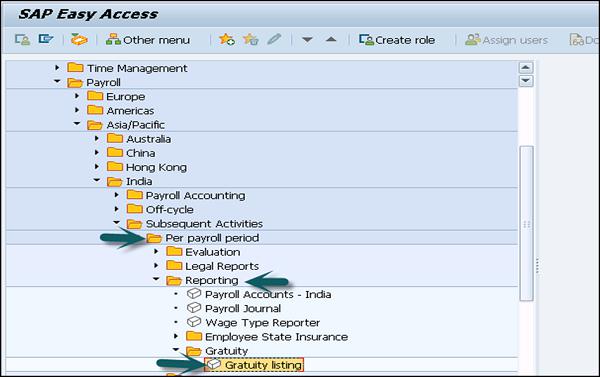Expand the Employee State Insurance folder

point(176,336)
